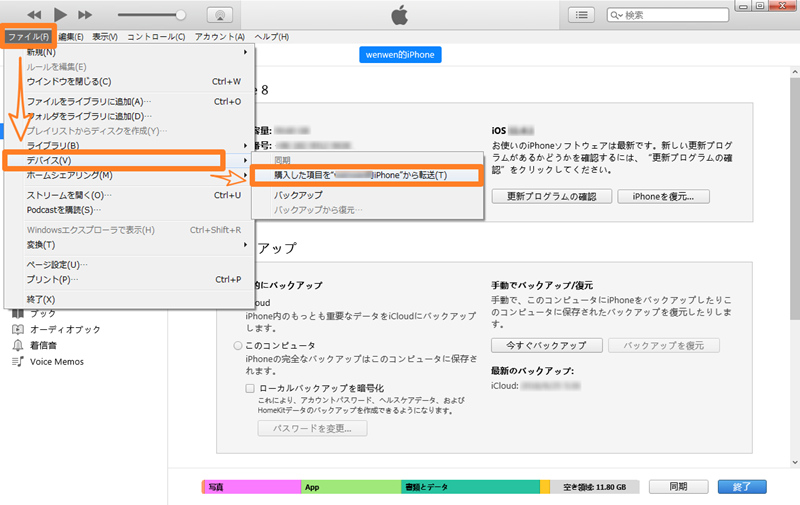Click the 写真 segment of storage bar

252,487
